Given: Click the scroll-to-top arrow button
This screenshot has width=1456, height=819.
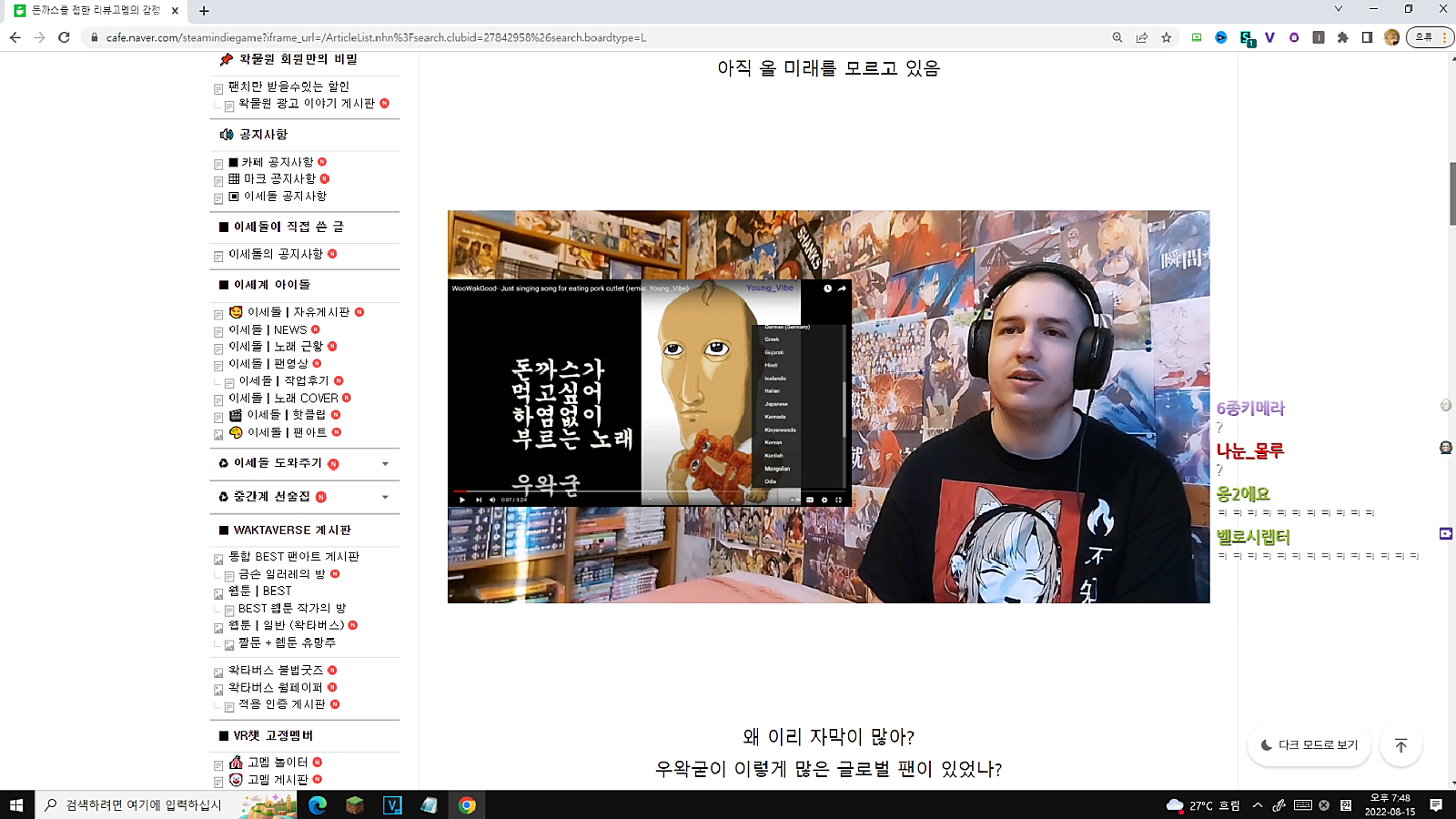Looking at the screenshot, I should (x=1400, y=745).
